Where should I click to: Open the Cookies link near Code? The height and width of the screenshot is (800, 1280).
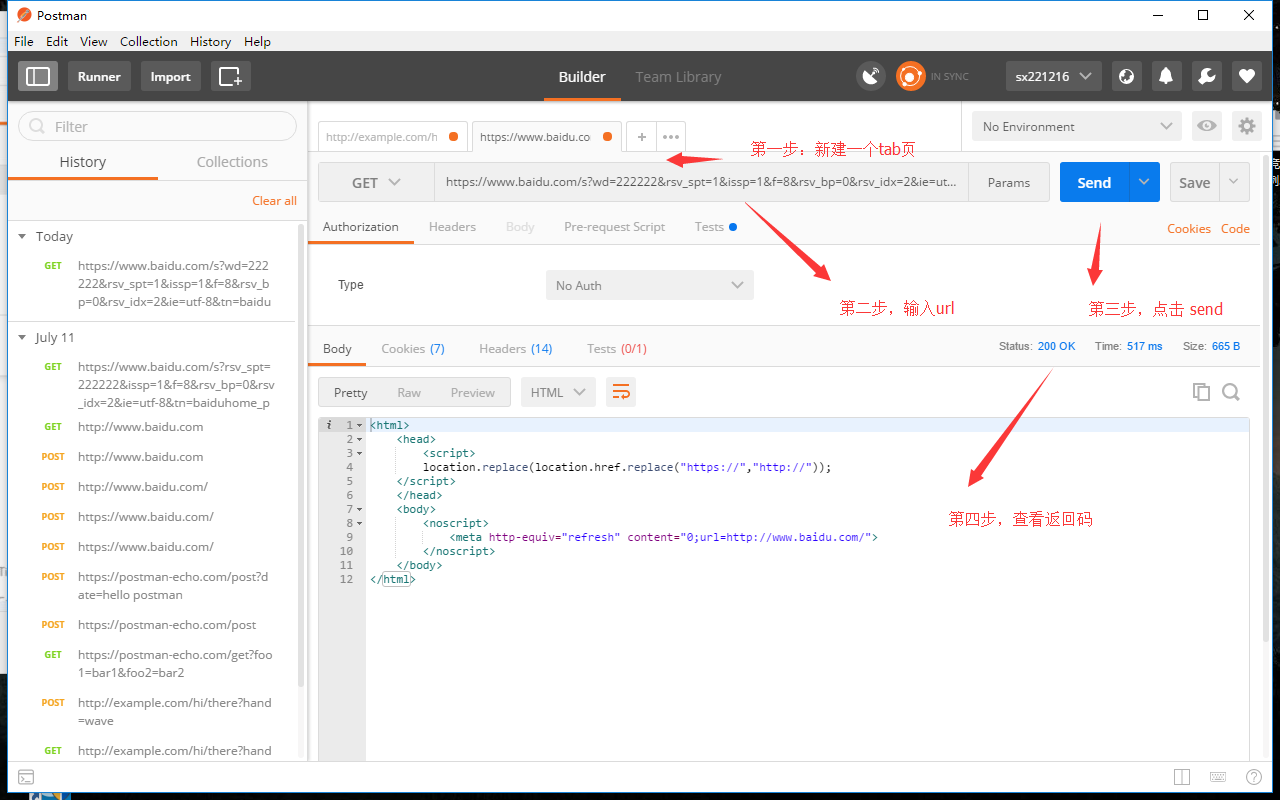(x=1189, y=229)
